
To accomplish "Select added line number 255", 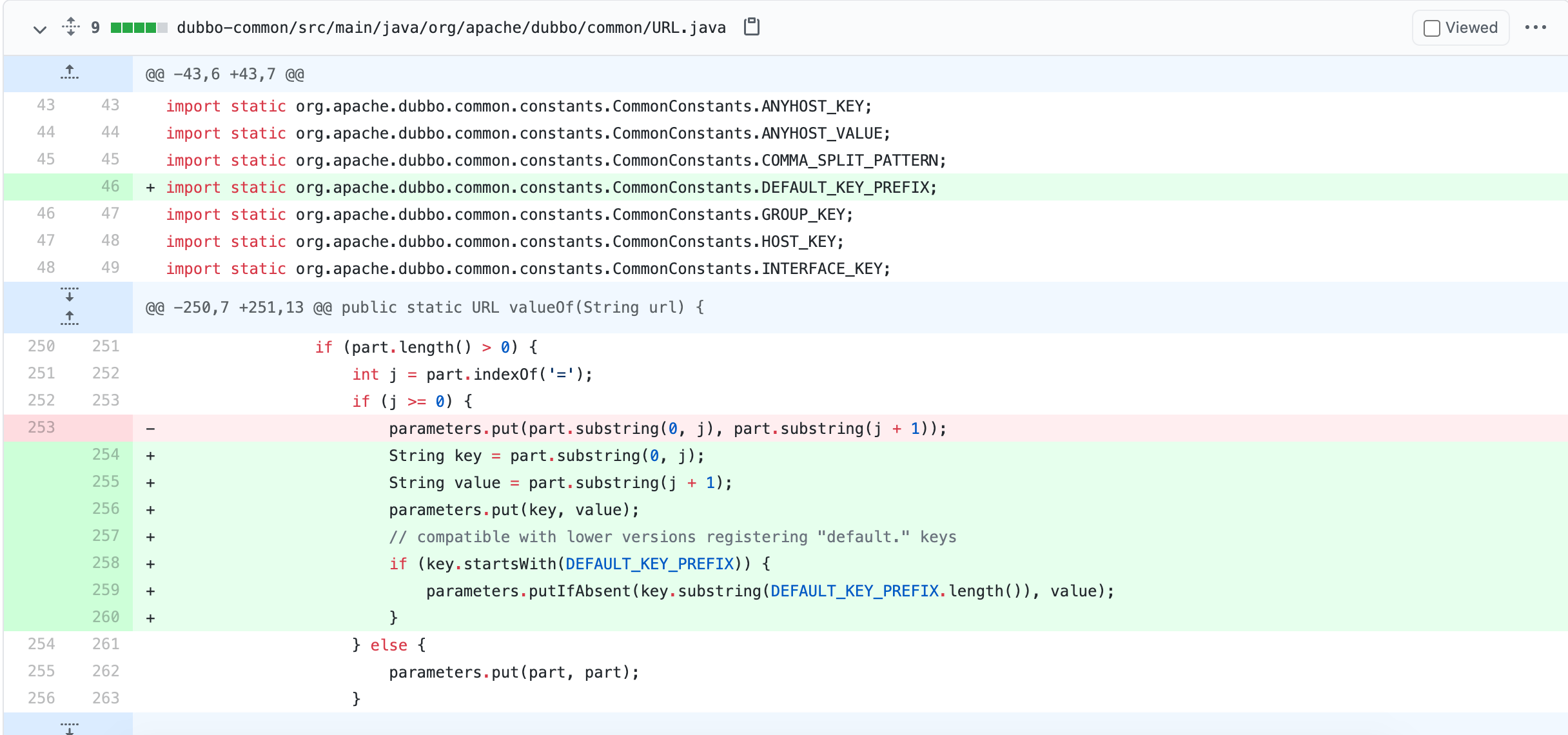I will tap(106, 482).
